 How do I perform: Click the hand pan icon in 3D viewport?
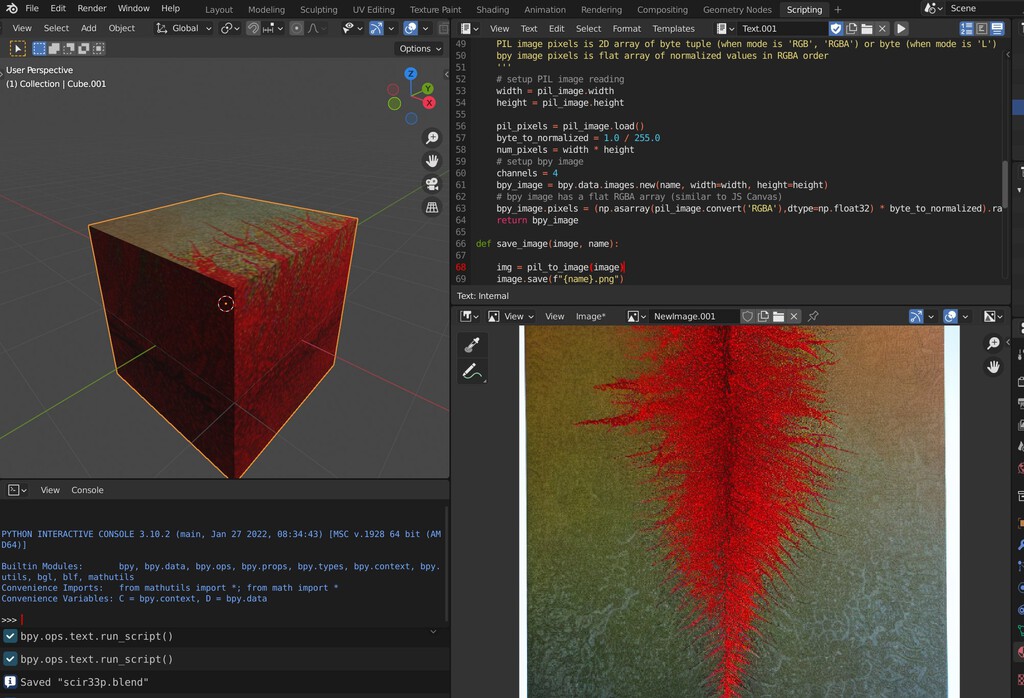click(431, 161)
